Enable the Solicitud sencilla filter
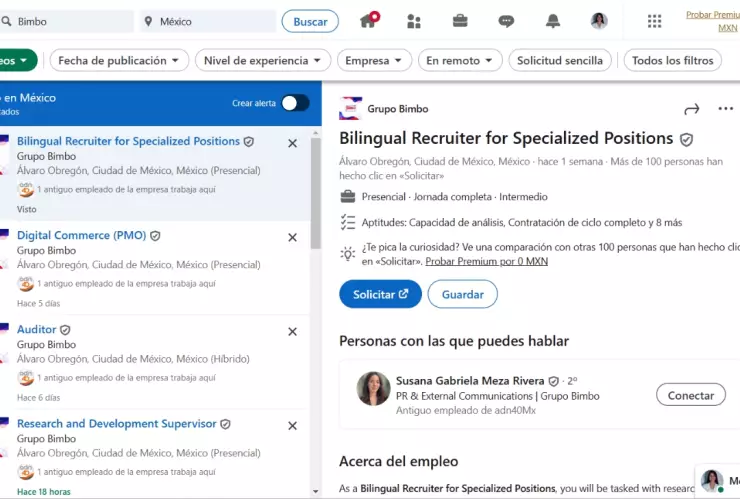This screenshot has height=499, width=740. coord(560,61)
